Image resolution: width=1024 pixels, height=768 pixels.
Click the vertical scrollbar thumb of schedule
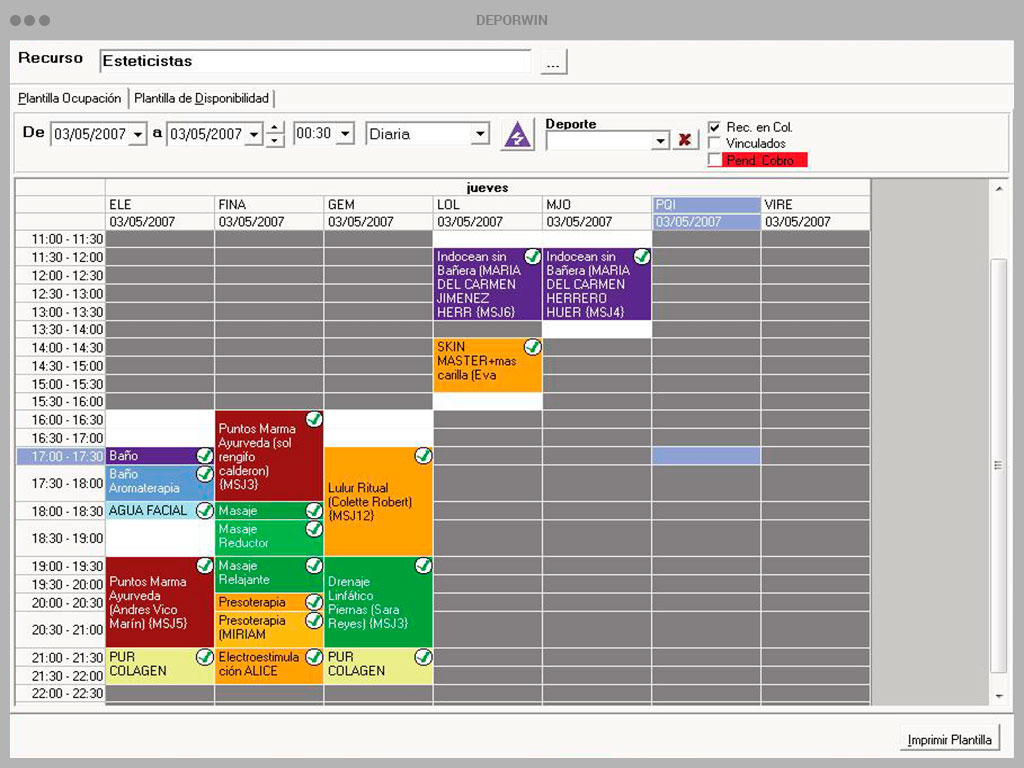point(998,466)
